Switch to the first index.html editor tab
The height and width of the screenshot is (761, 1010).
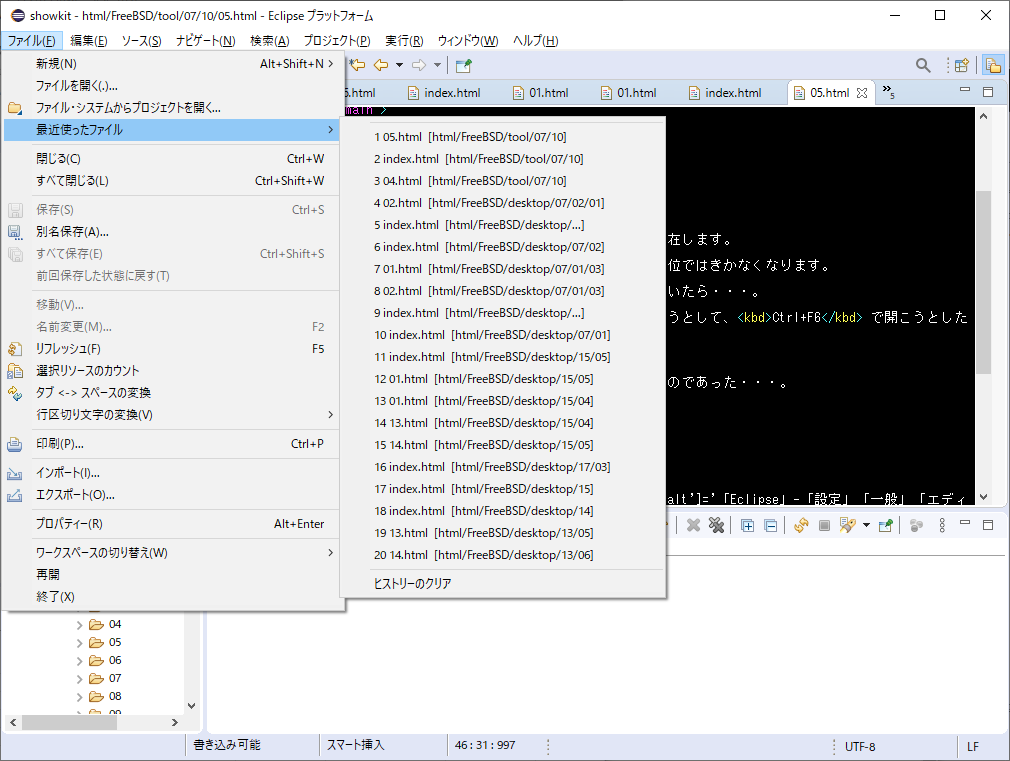click(444, 93)
